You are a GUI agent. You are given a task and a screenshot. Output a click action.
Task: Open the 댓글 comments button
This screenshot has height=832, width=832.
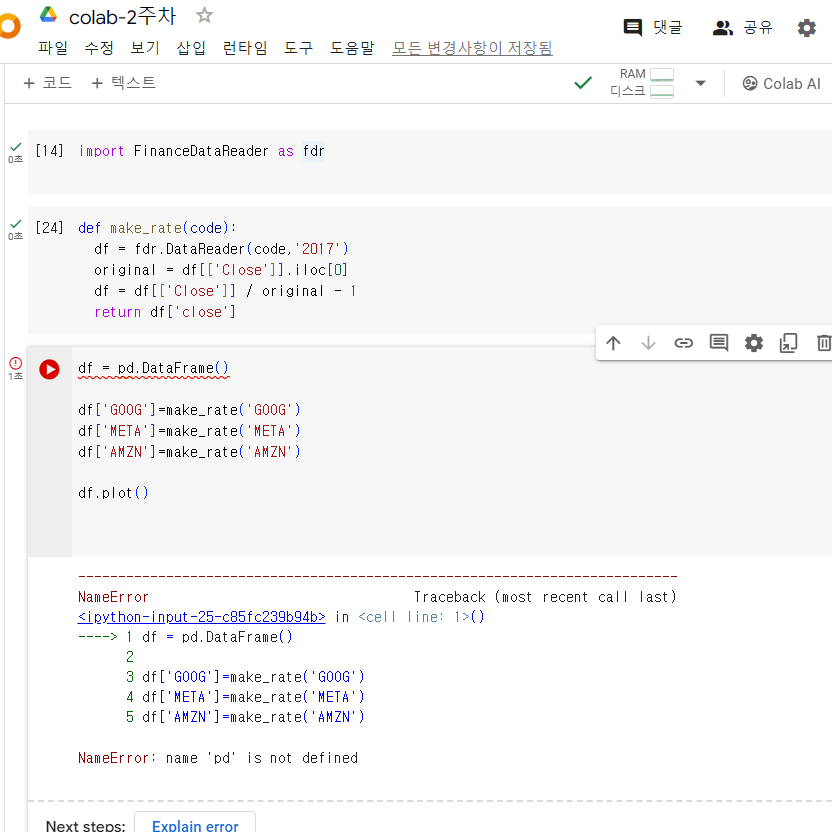(x=653, y=27)
